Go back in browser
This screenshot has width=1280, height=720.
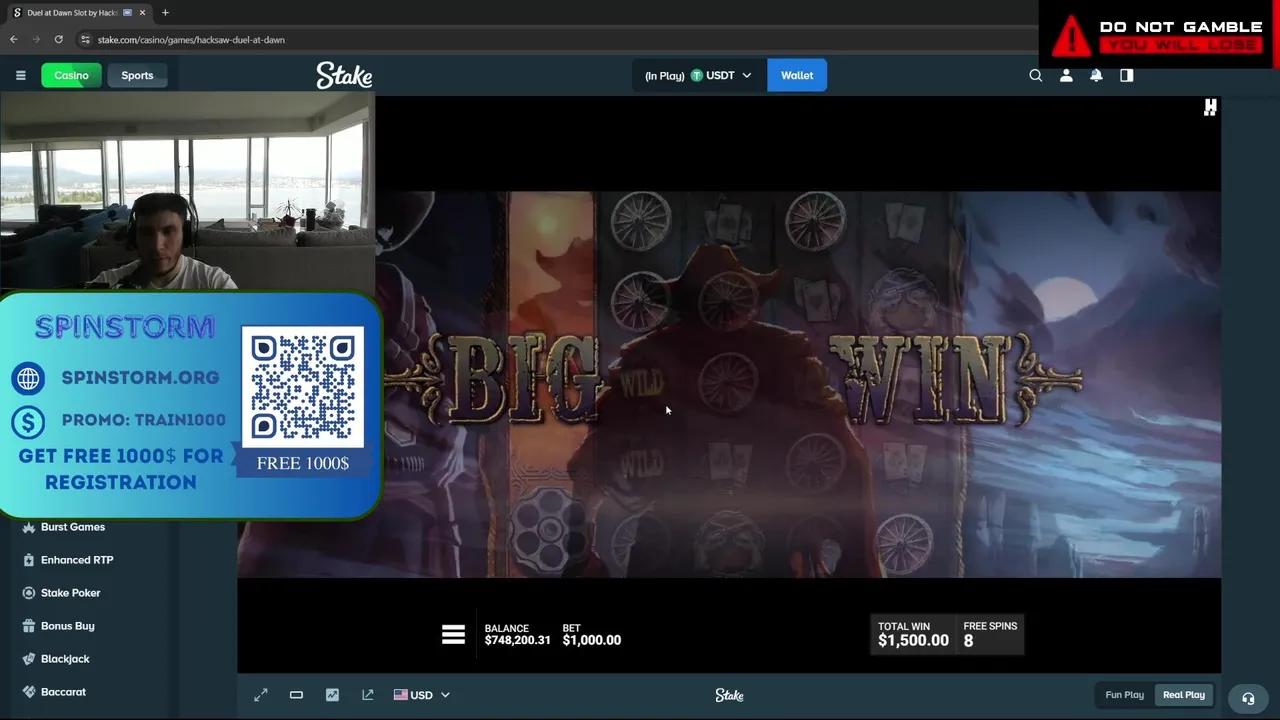[14, 39]
